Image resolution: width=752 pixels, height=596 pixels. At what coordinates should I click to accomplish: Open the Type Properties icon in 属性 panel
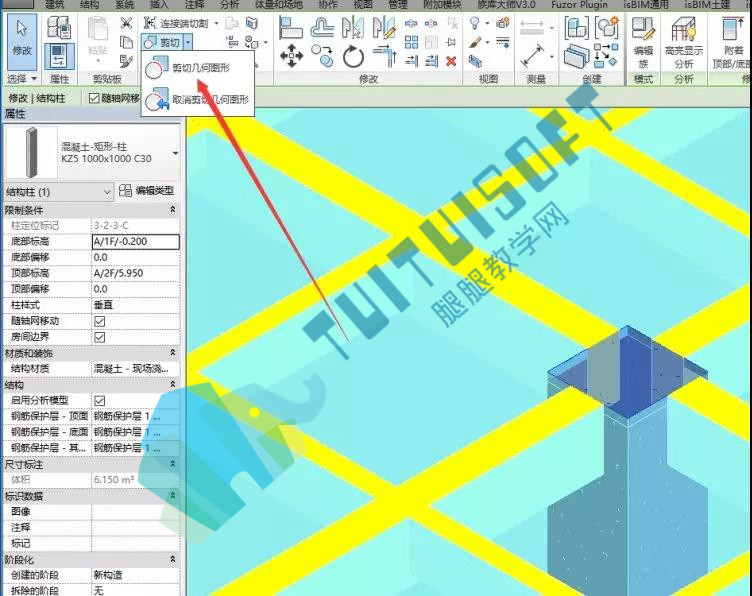pos(59,27)
